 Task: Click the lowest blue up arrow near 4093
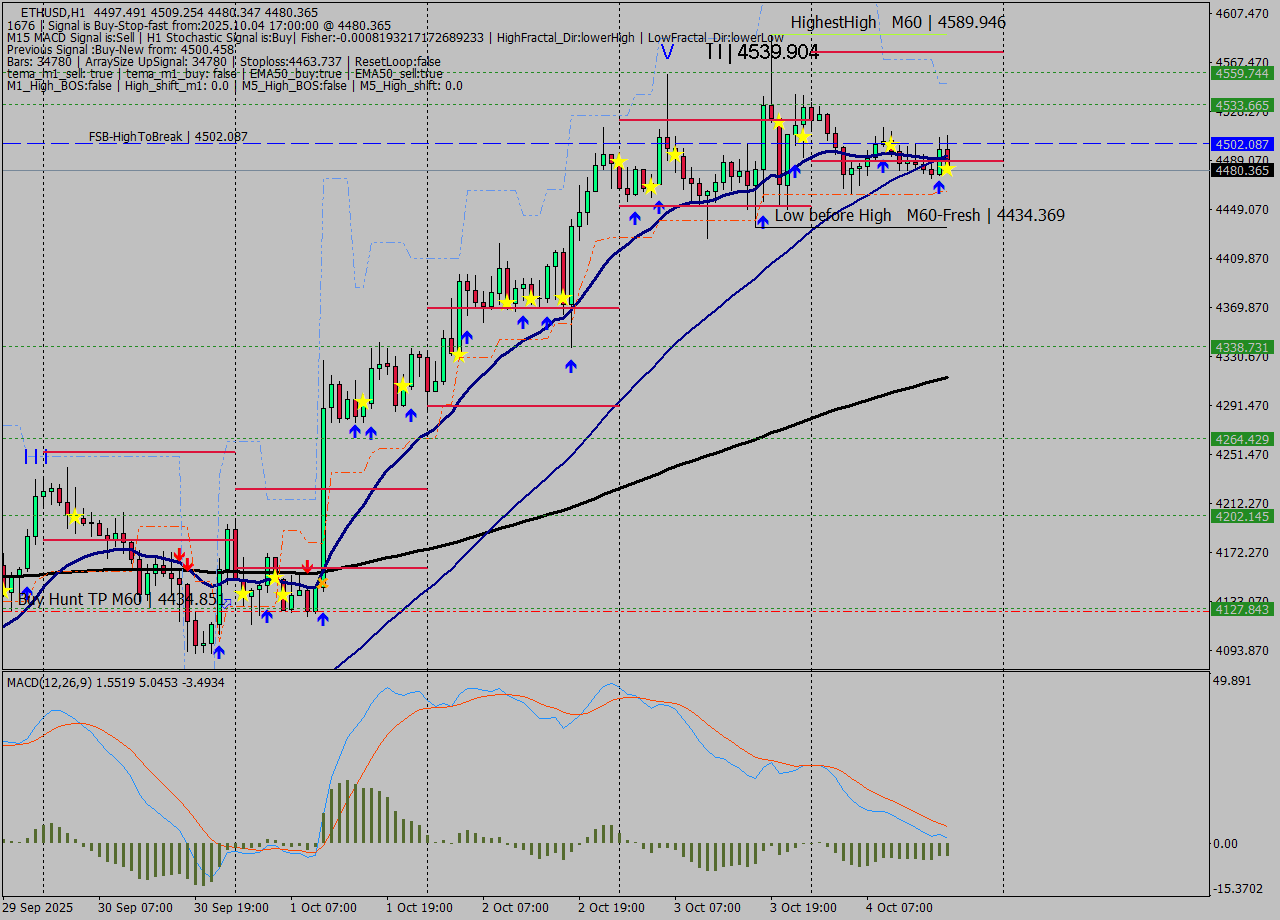tap(218, 652)
